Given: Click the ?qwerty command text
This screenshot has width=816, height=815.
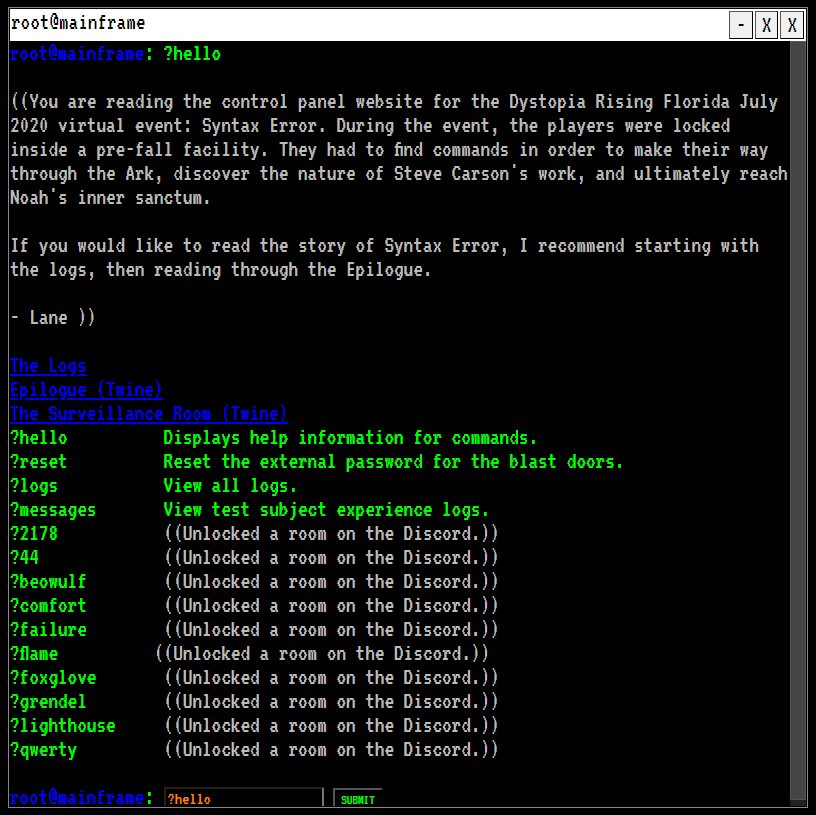Looking at the screenshot, I should pyautogui.click(x=44, y=749).
